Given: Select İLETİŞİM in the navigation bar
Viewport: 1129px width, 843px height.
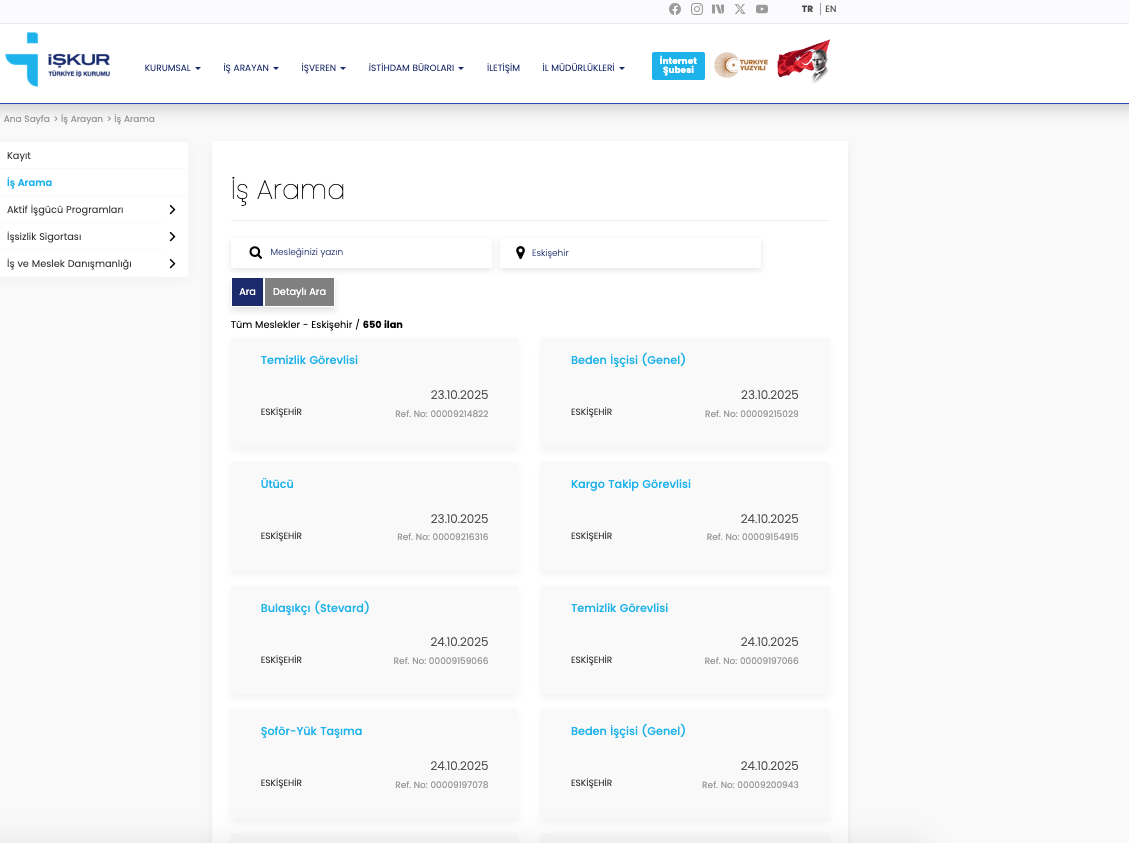Looking at the screenshot, I should tap(503, 68).
